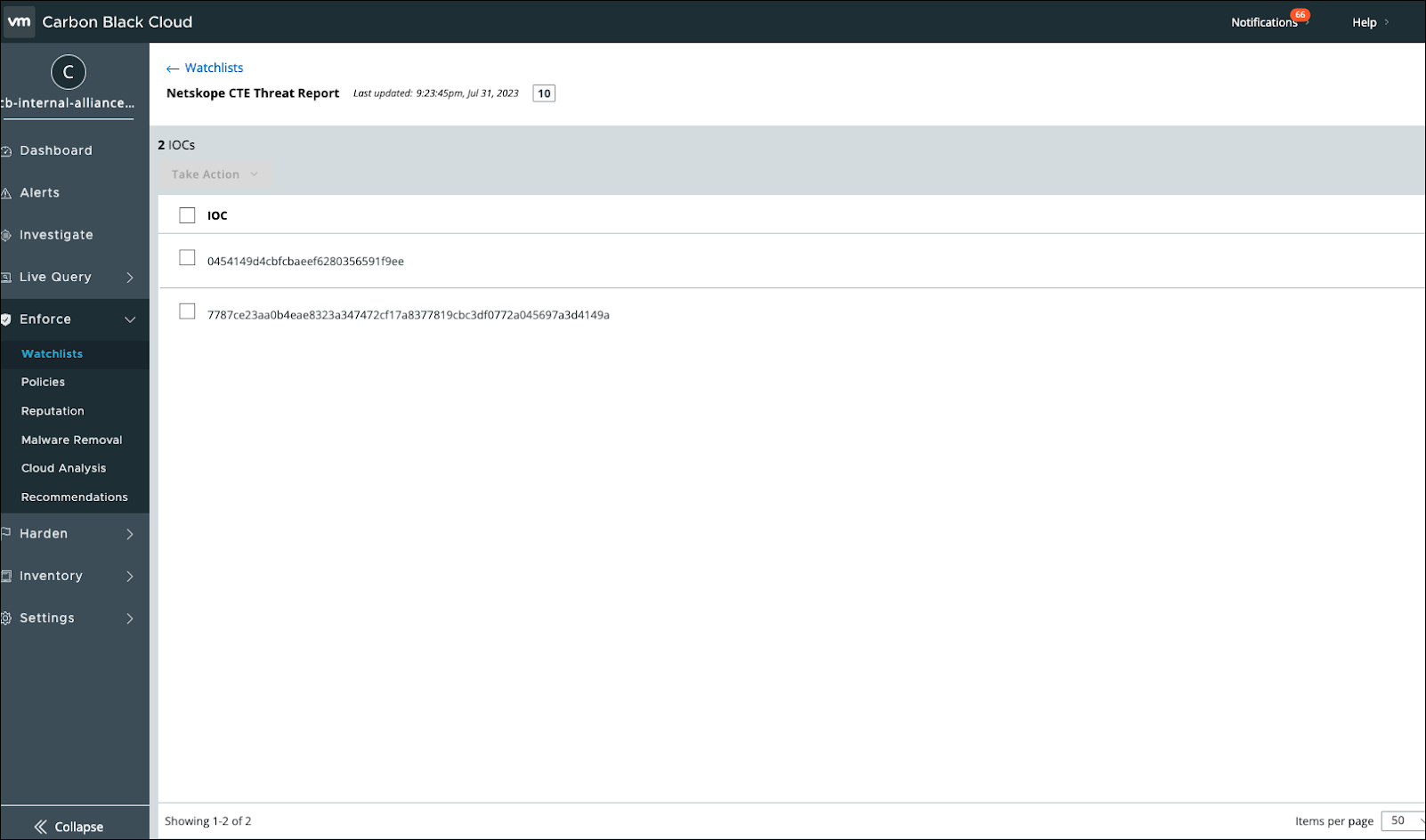Click the IOC hash 0454149d4cbfcbaeef6280356591f9ee
Viewport: 1426px width, 840px height.
pyautogui.click(x=305, y=261)
